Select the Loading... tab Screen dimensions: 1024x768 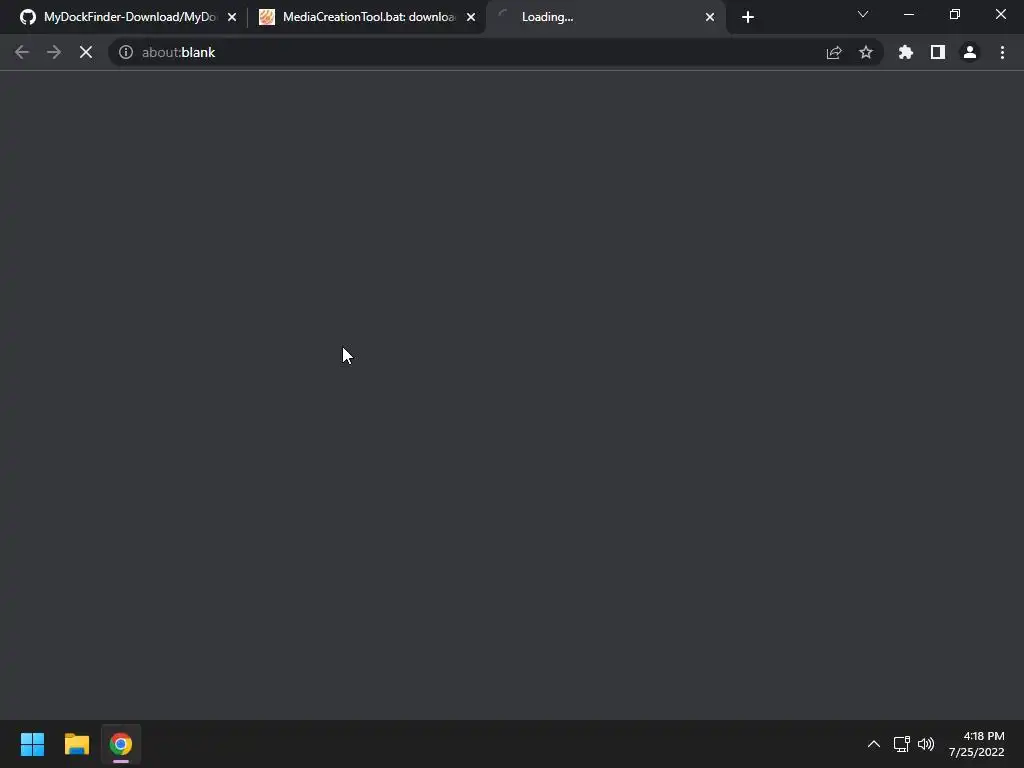(x=605, y=17)
